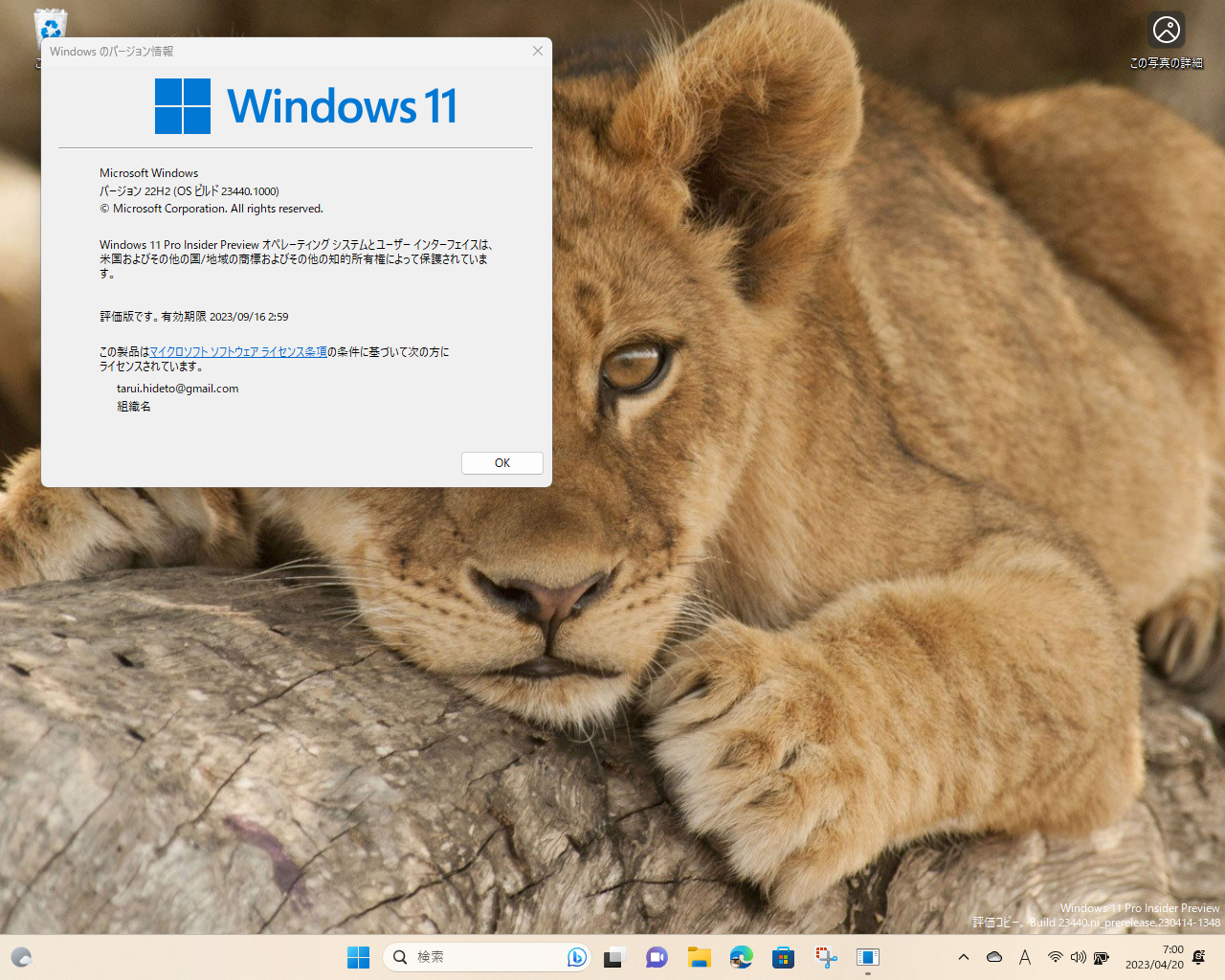Toggle the IME input mode indicator
Image resolution: width=1225 pixels, height=980 pixels.
(x=1024, y=957)
